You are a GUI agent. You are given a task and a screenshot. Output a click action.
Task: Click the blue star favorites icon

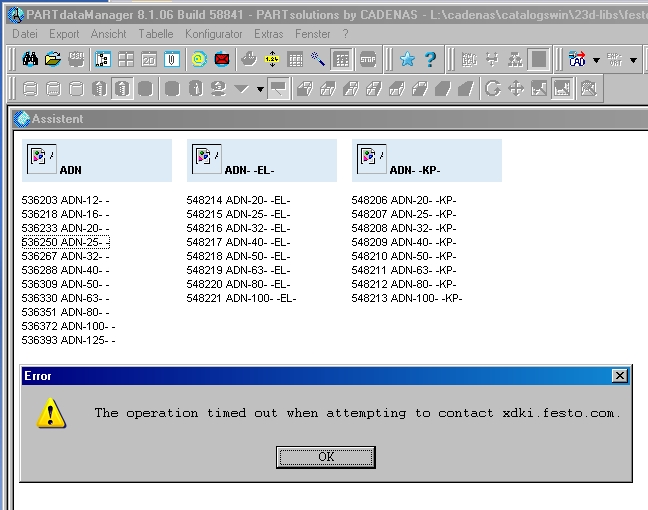(x=407, y=60)
